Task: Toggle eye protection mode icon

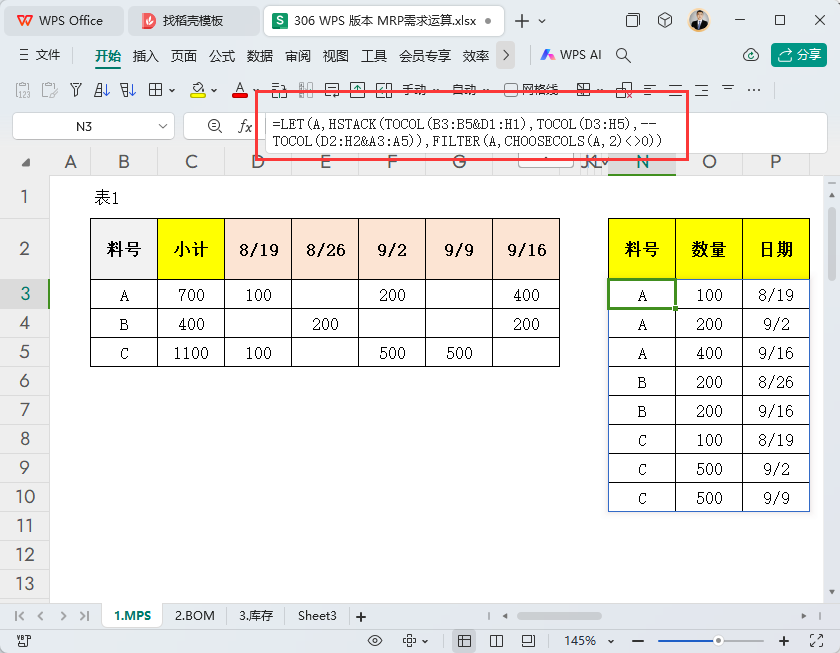Action: tap(375, 641)
